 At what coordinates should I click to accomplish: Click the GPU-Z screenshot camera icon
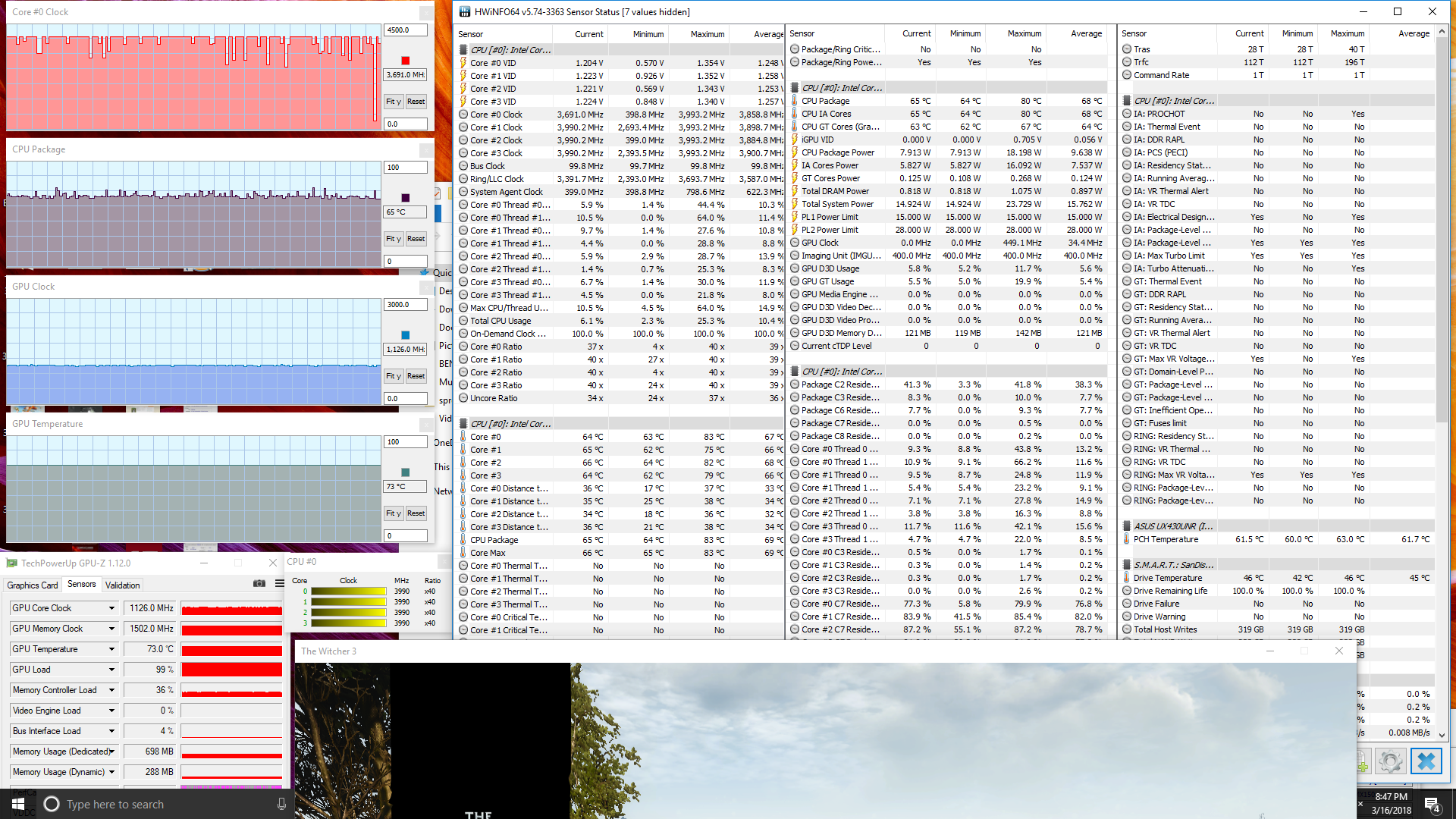pyautogui.click(x=259, y=583)
